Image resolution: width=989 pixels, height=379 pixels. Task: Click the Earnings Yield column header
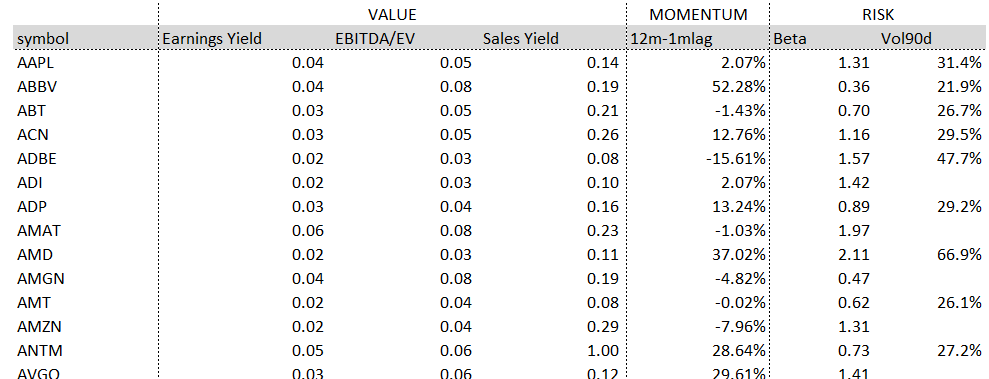pyautogui.click(x=212, y=39)
